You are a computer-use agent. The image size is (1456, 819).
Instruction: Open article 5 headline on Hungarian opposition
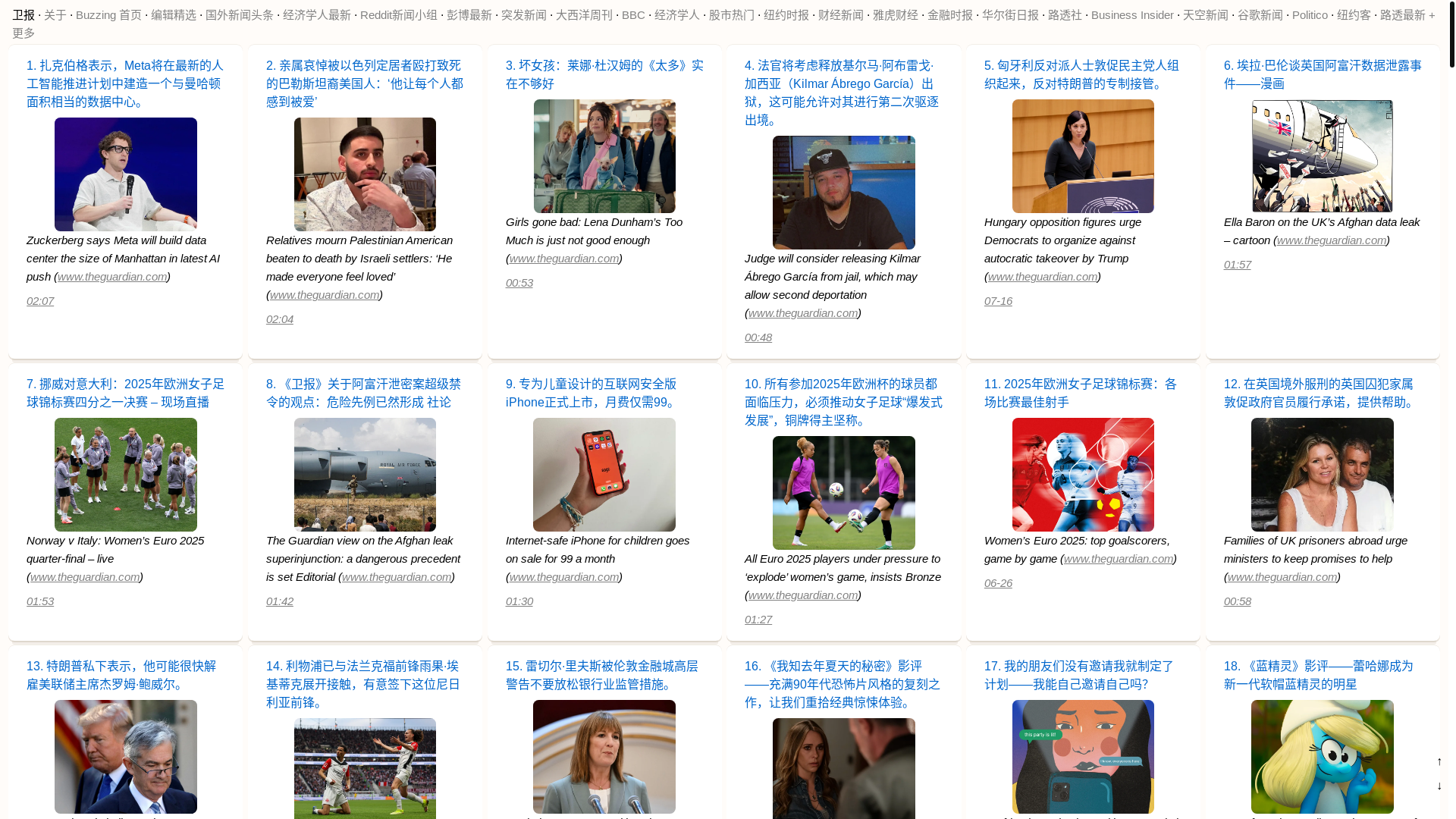(x=1082, y=74)
